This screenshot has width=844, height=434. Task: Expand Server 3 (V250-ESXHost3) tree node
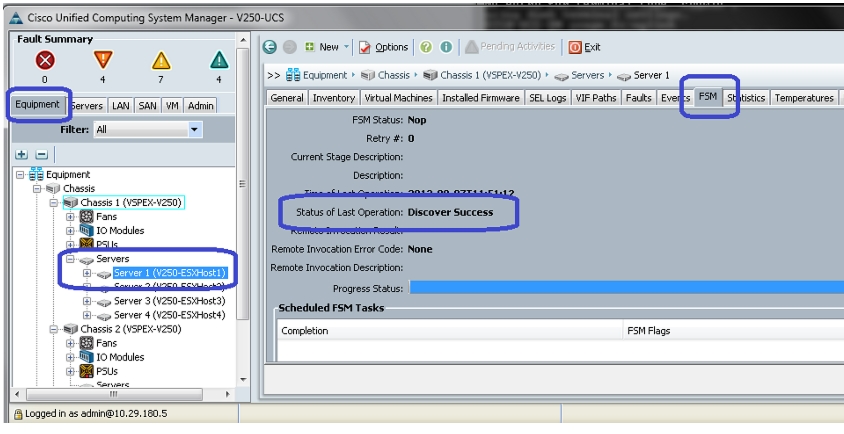[87, 300]
